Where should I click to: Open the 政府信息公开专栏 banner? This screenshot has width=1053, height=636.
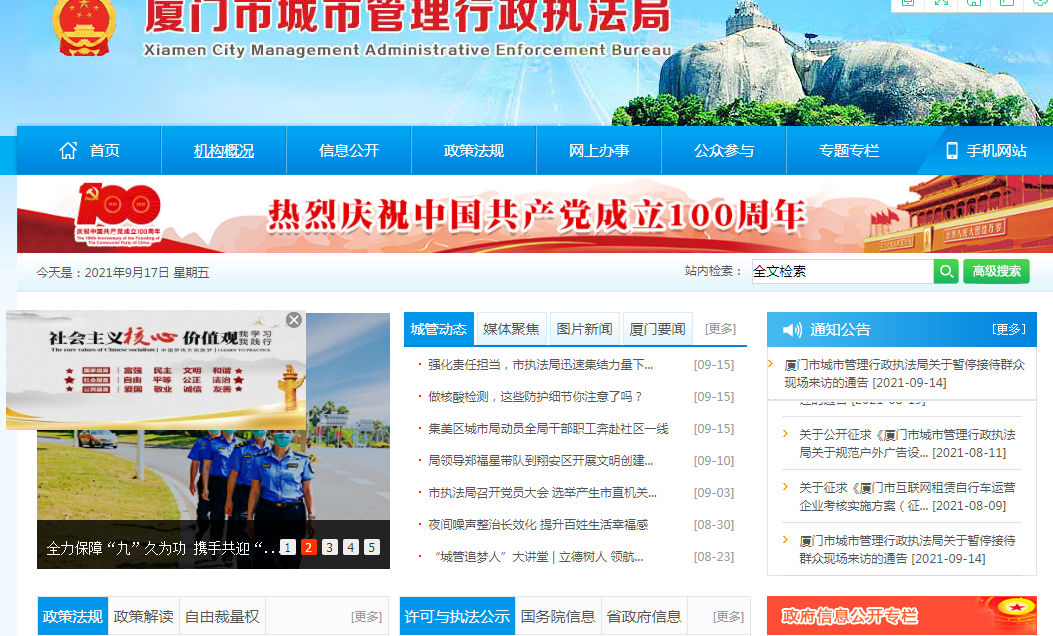click(x=902, y=615)
